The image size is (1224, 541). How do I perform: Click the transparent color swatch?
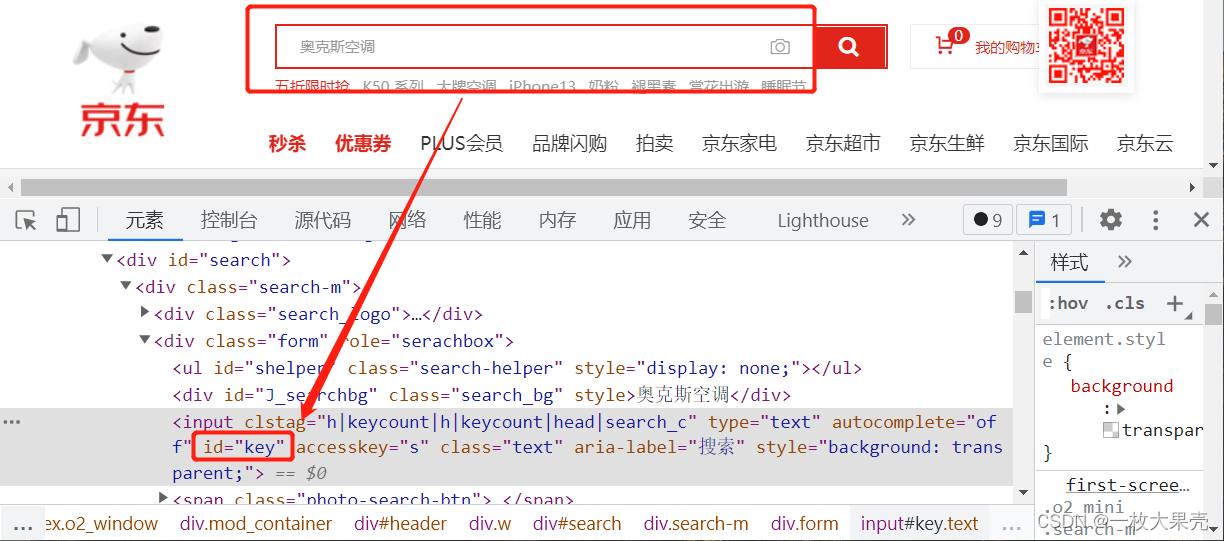[x=1110, y=430]
